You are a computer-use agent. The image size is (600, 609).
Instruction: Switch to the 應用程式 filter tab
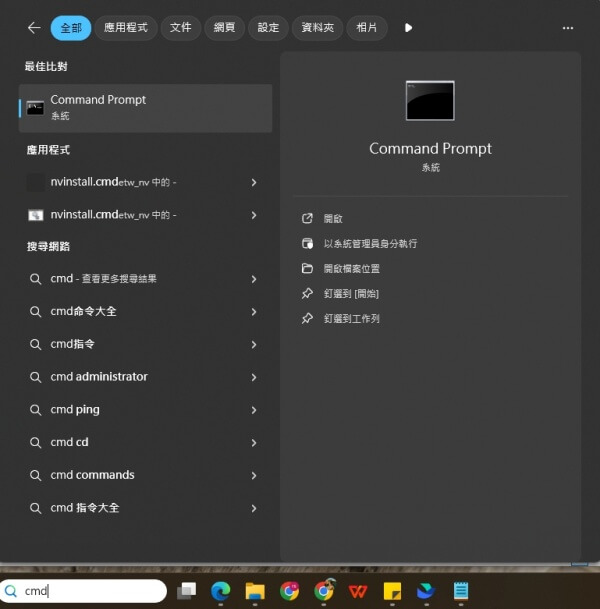pos(126,28)
